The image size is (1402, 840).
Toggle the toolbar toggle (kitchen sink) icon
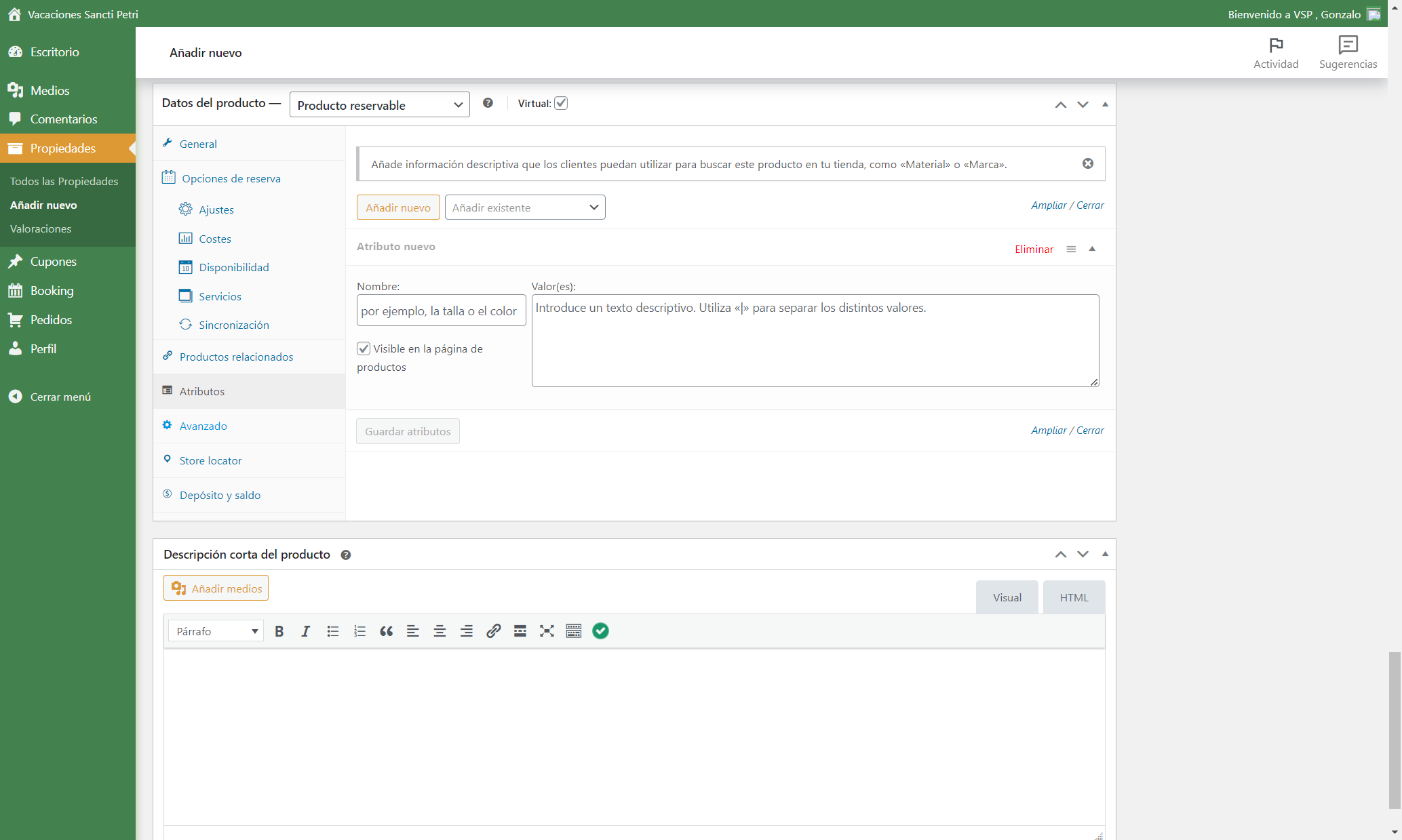(574, 631)
